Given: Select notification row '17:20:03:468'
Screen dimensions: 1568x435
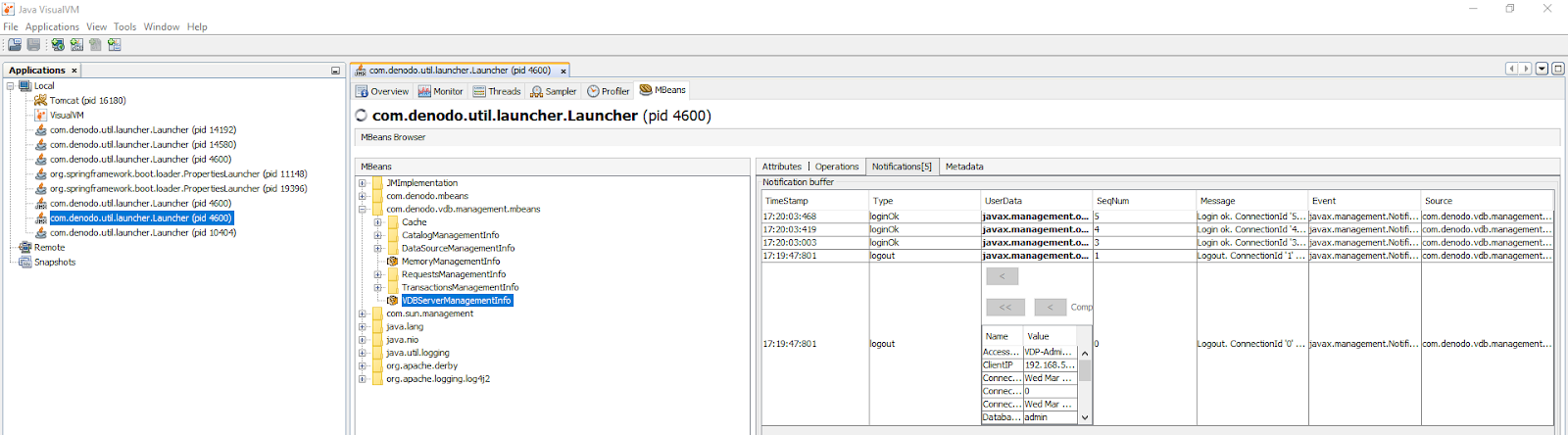Looking at the screenshot, I should 1157,217.
